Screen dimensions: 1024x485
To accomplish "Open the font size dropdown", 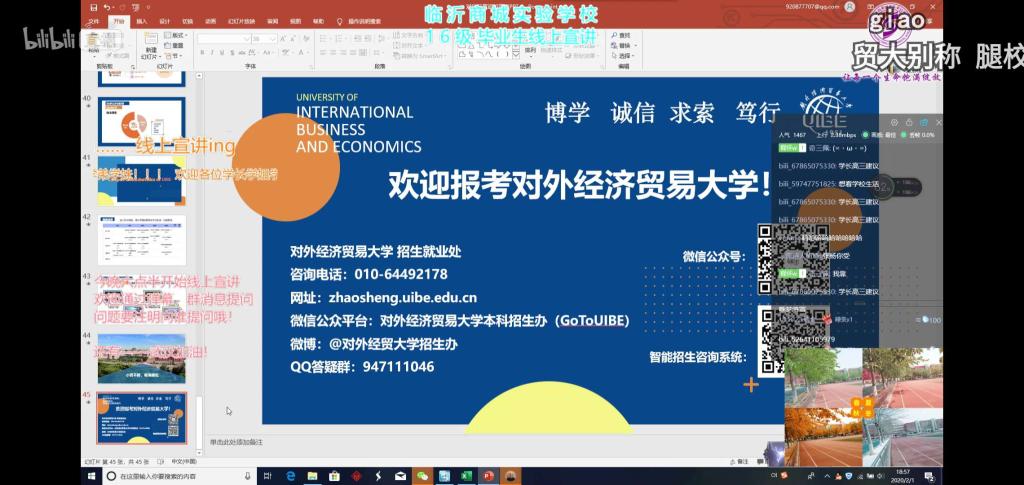I will [x=274, y=39].
